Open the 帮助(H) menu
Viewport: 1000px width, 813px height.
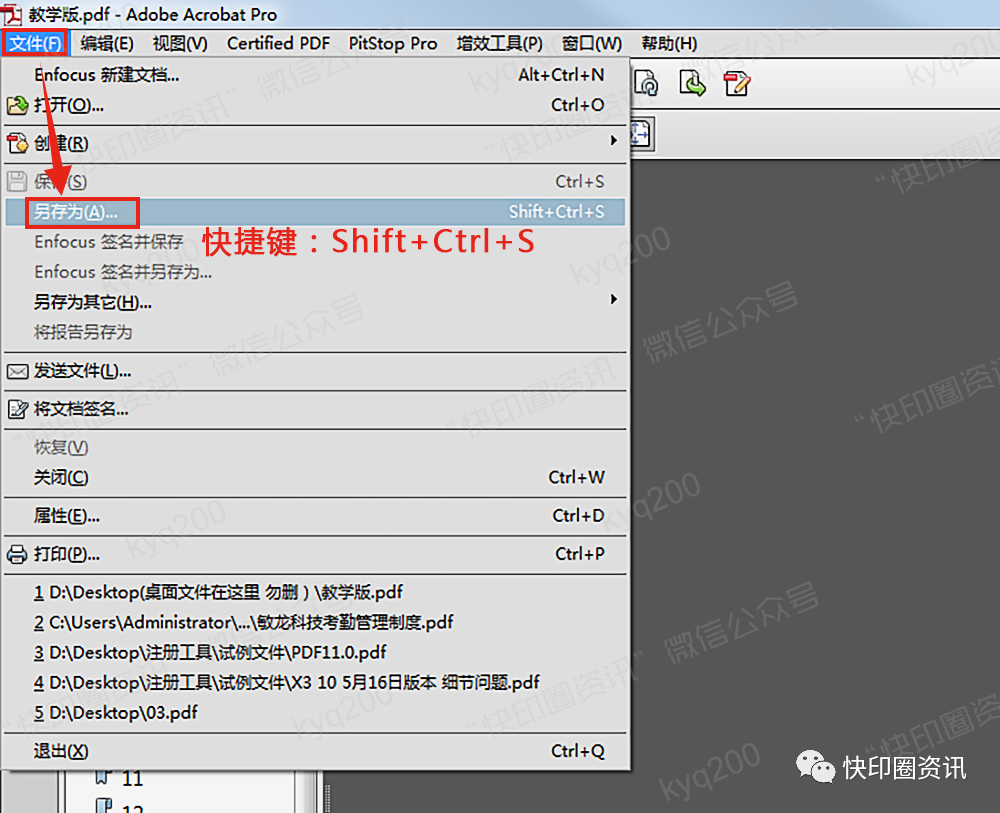669,43
